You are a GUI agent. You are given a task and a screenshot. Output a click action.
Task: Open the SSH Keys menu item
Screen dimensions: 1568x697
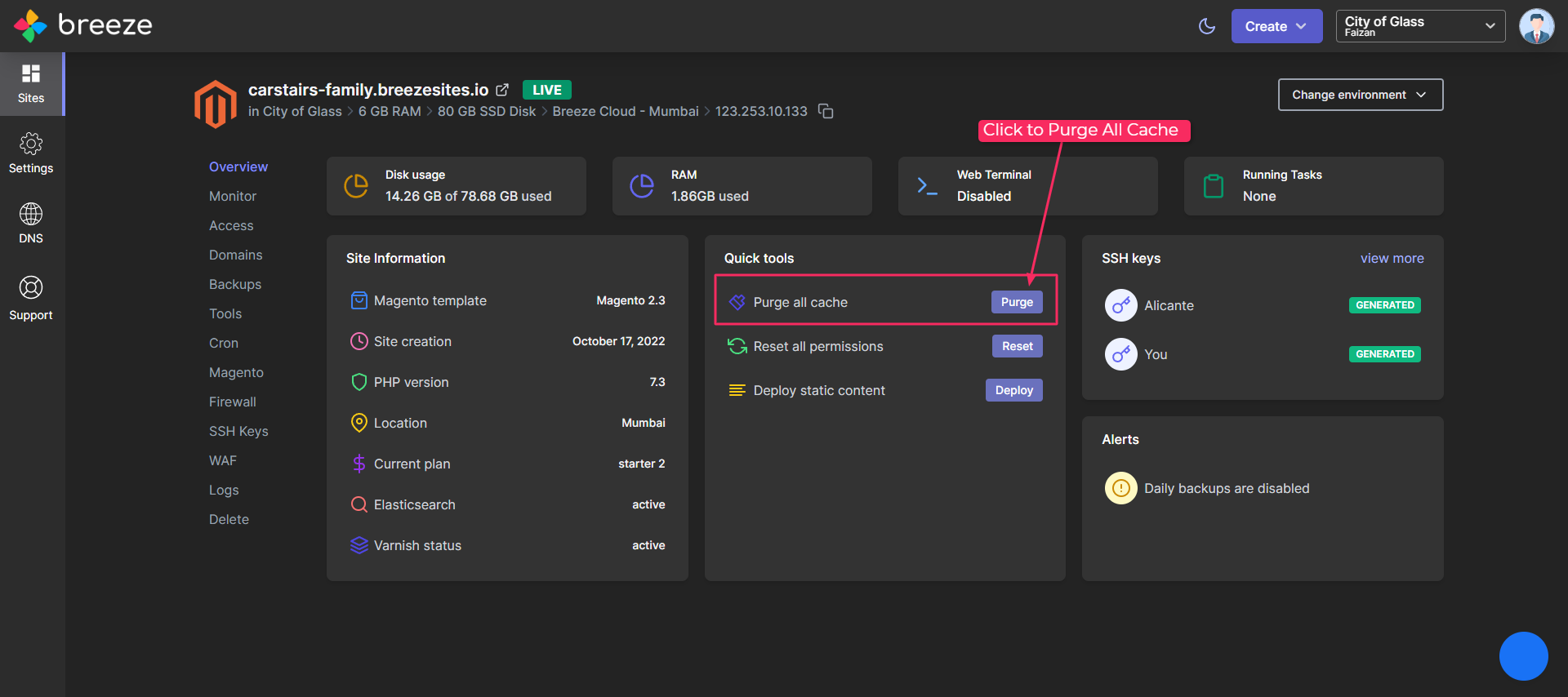point(238,431)
